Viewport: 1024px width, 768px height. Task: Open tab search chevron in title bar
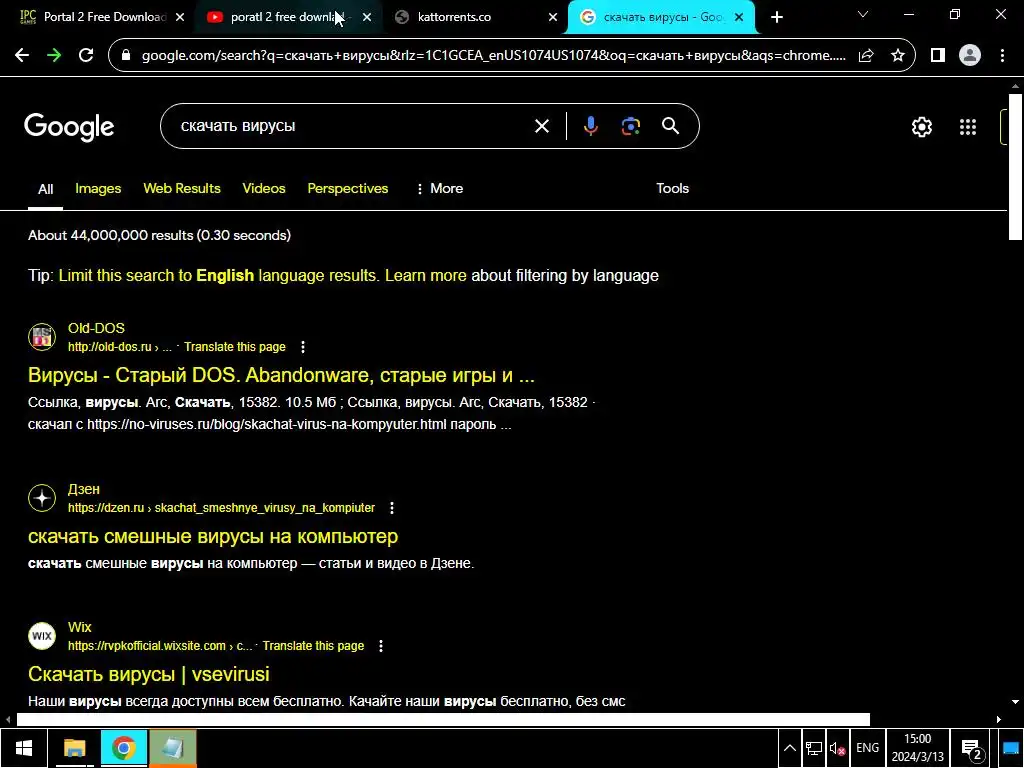point(863,14)
